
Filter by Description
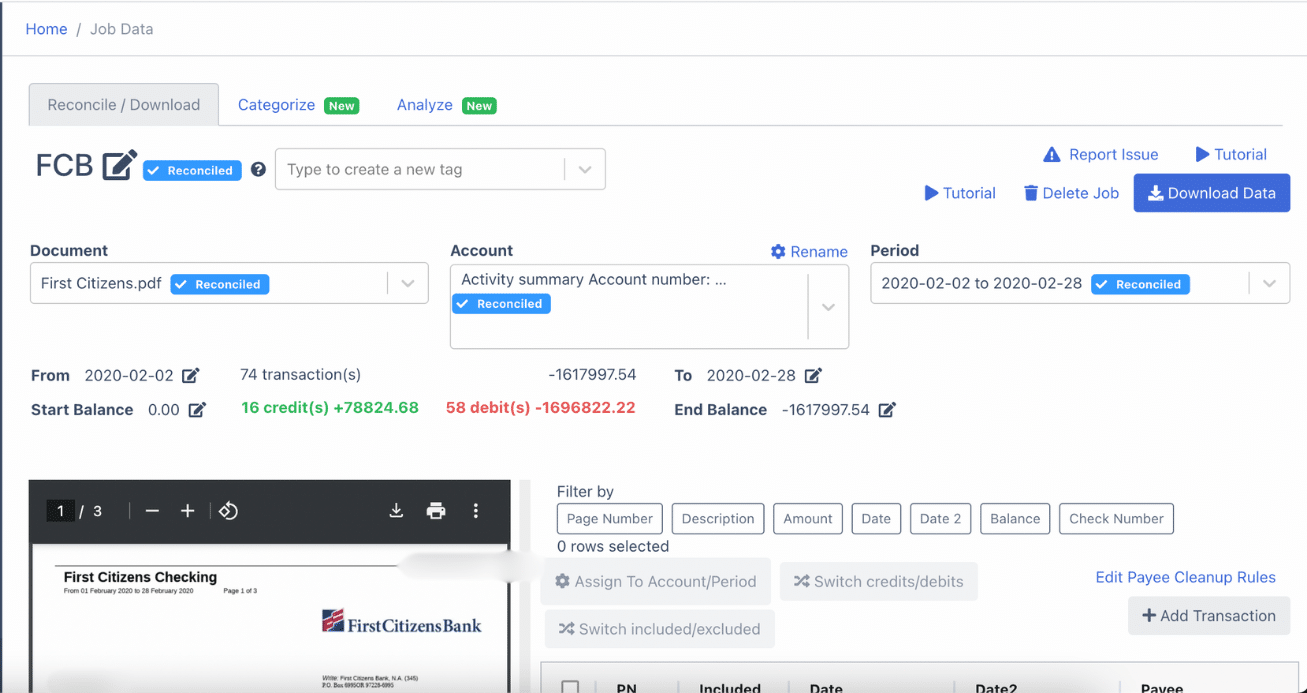pos(718,519)
